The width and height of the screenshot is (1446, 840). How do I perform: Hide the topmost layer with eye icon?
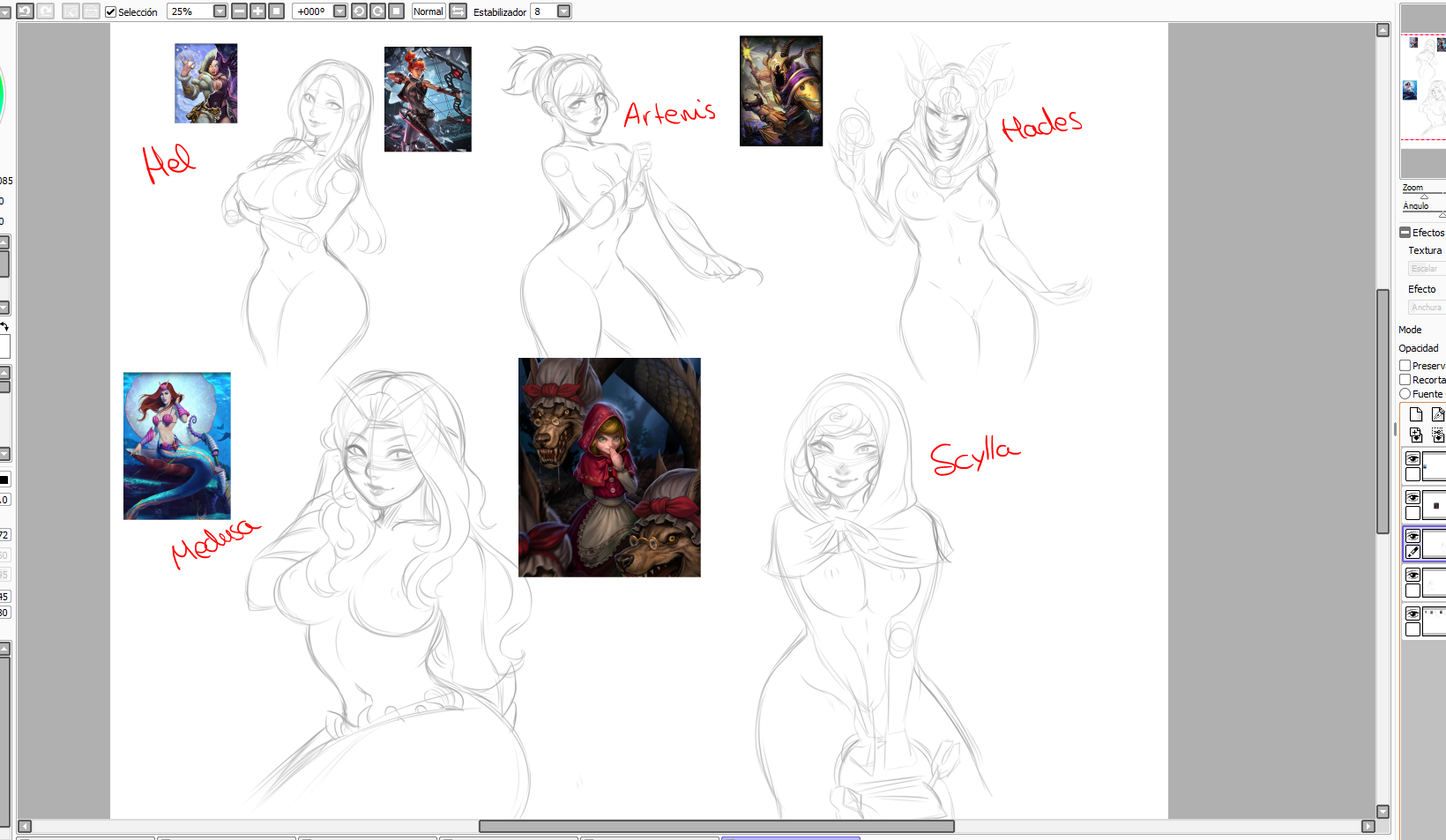pos(1412,459)
